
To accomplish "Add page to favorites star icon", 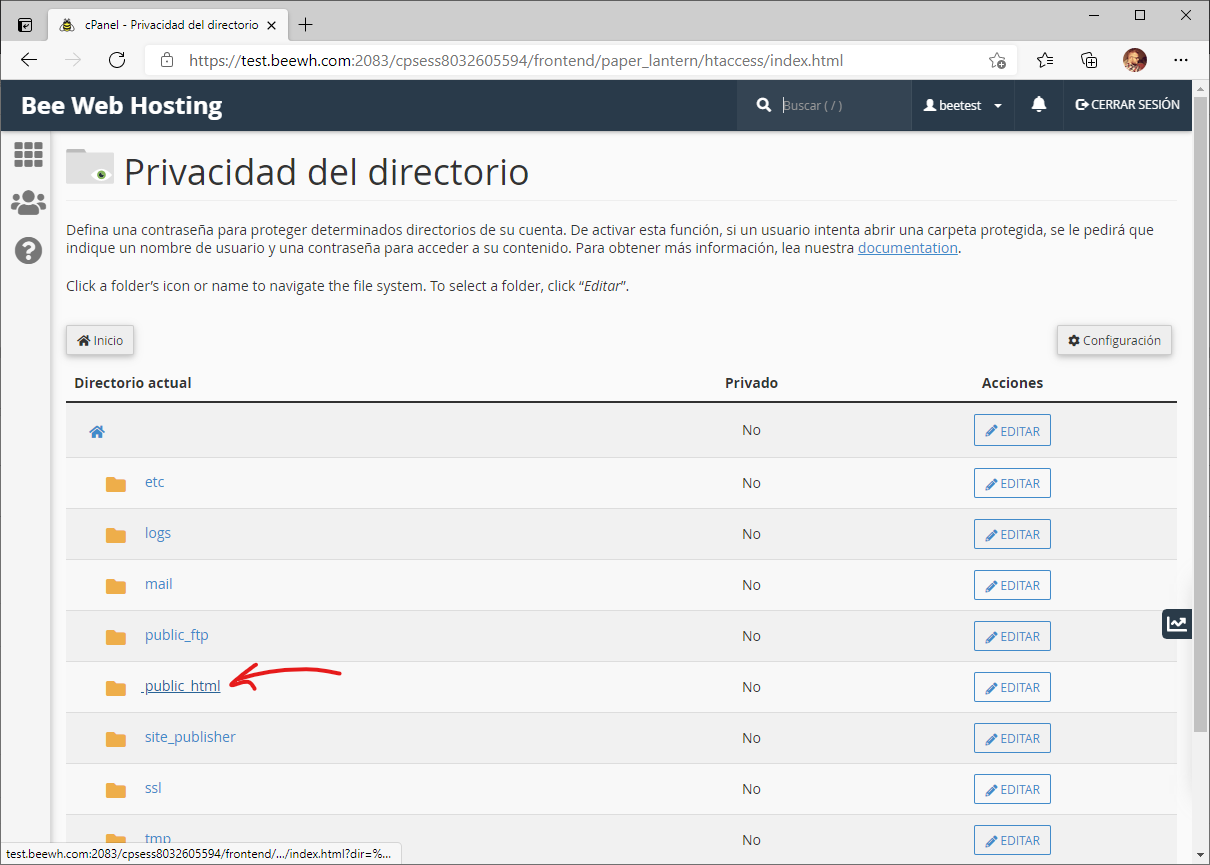I will click(997, 60).
